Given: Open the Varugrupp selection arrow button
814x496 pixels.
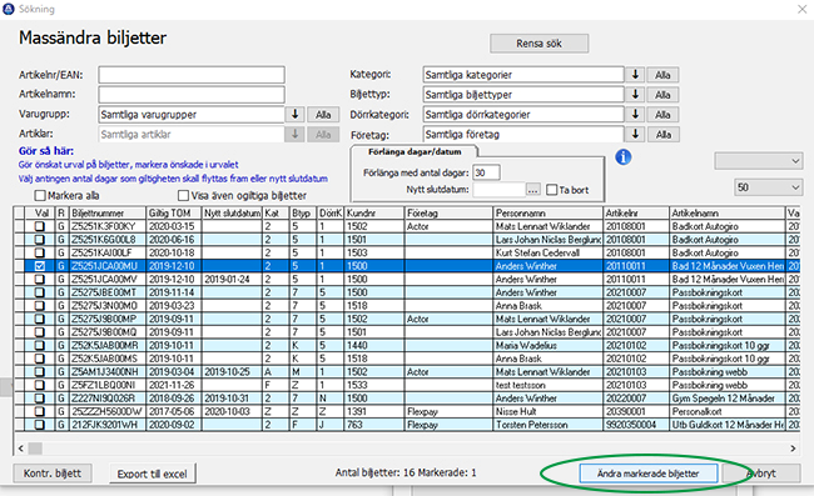Looking at the screenshot, I should point(295,114).
